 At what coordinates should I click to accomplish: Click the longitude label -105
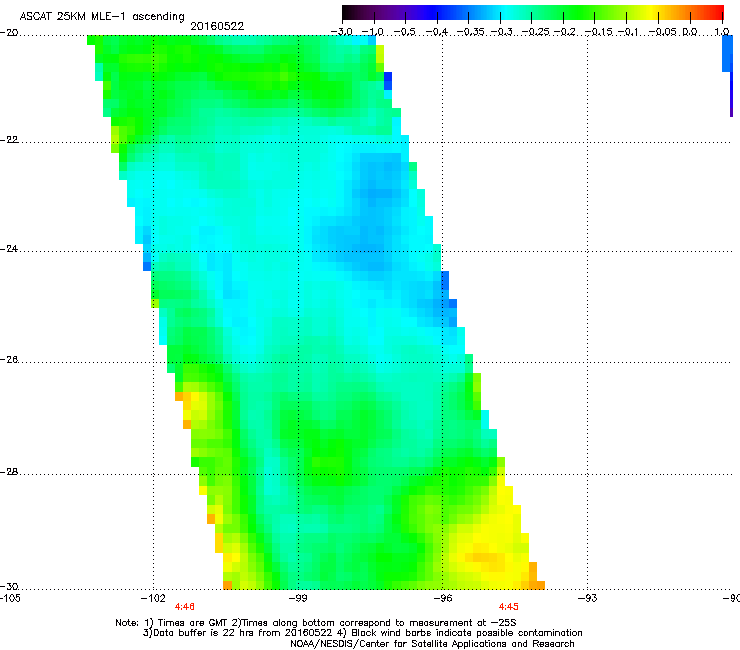click(10, 599)
